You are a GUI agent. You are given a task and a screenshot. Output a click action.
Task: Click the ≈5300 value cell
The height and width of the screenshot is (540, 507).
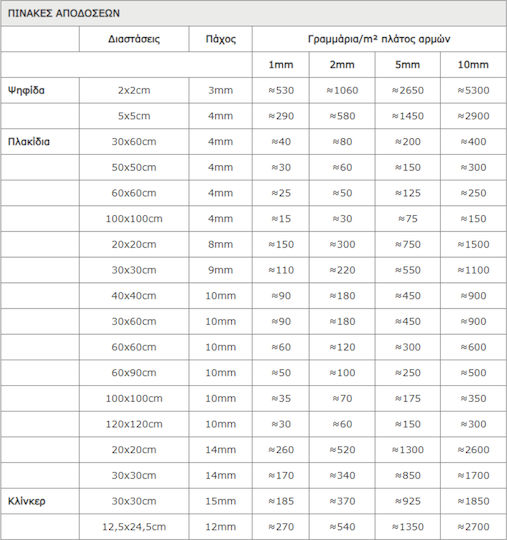(x=473, y=91)
